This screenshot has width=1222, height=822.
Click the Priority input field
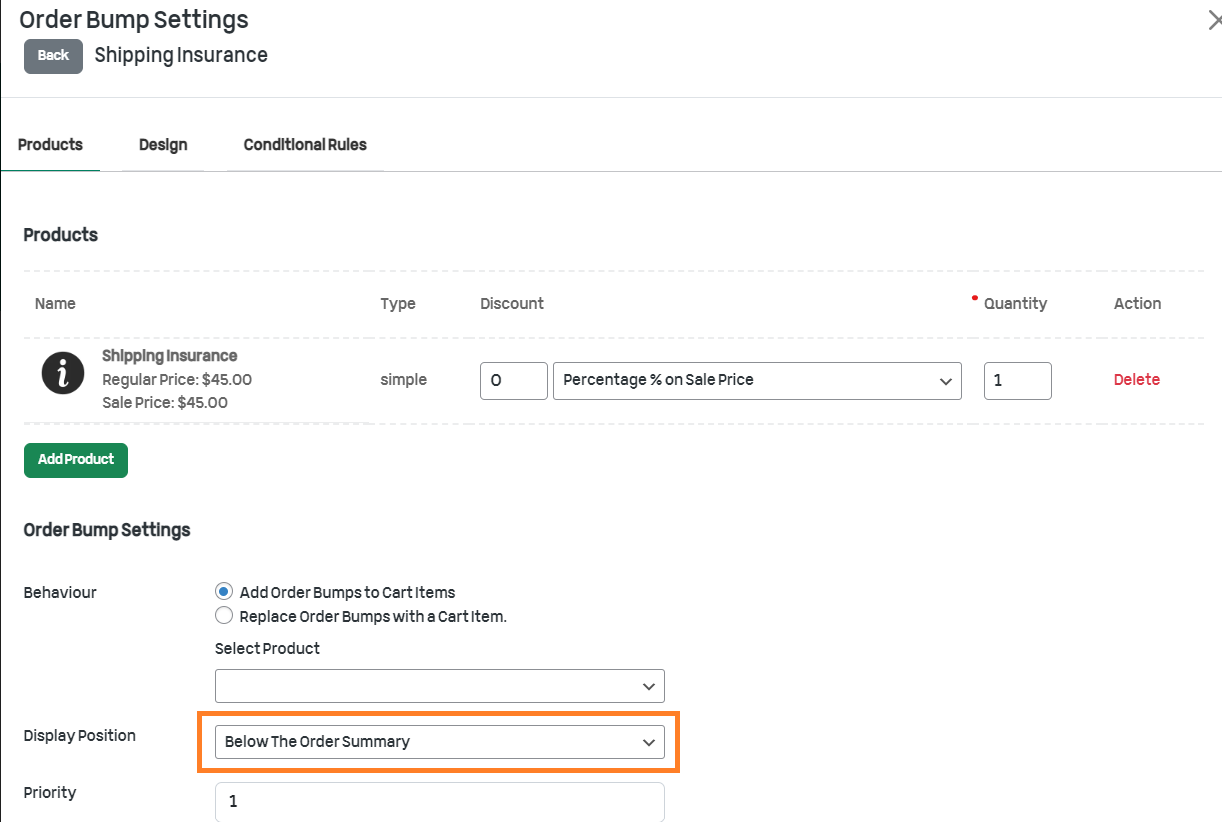pyautogui.click(x=439, y=801)
